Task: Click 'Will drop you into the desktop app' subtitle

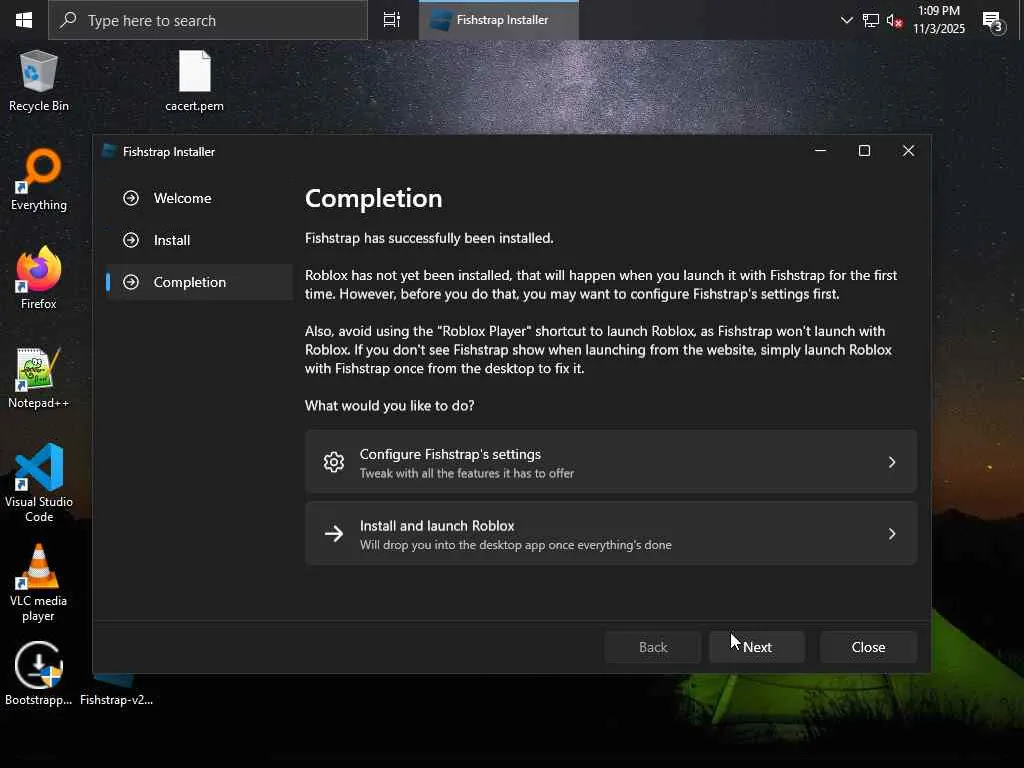Action: tap(515, 545)
